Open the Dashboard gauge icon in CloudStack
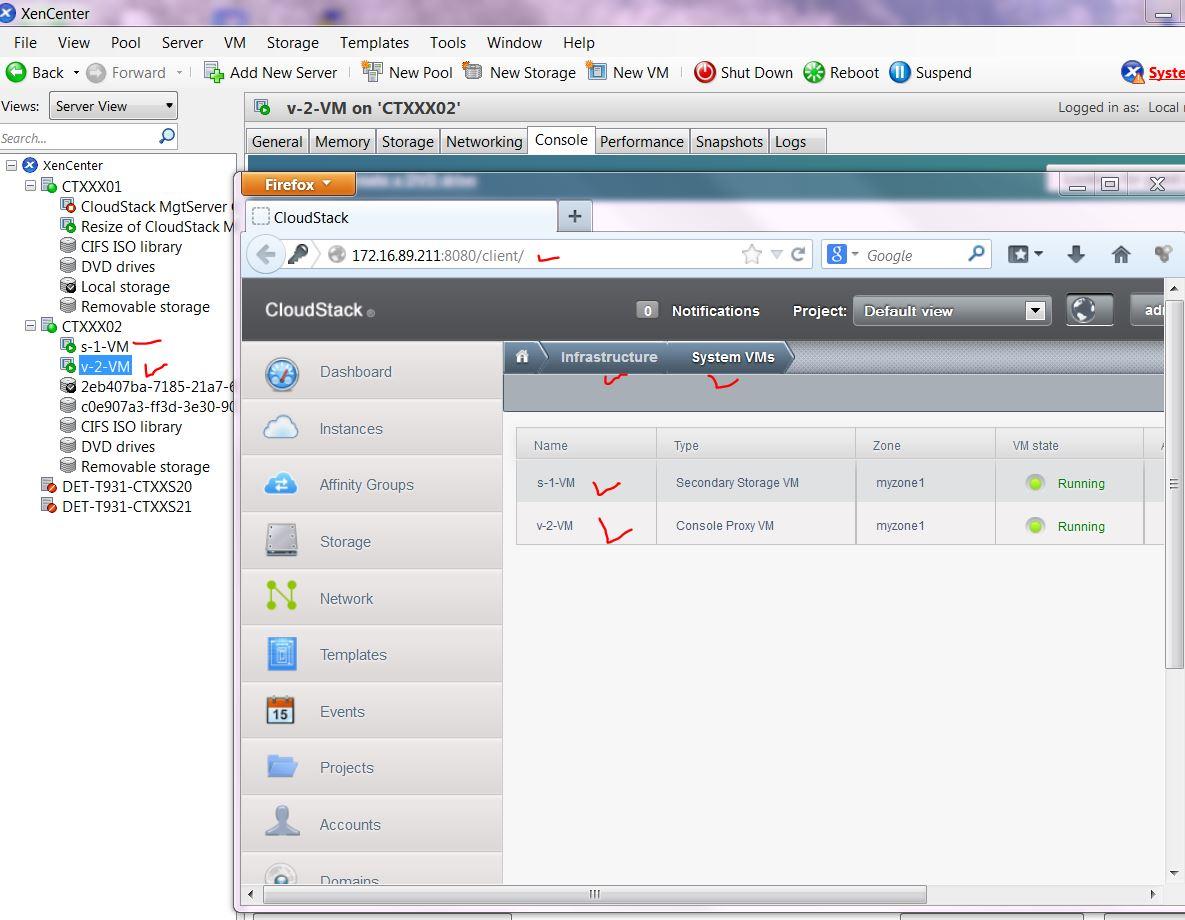Viewport: 1185px width, 920px height. click(282, 373)
